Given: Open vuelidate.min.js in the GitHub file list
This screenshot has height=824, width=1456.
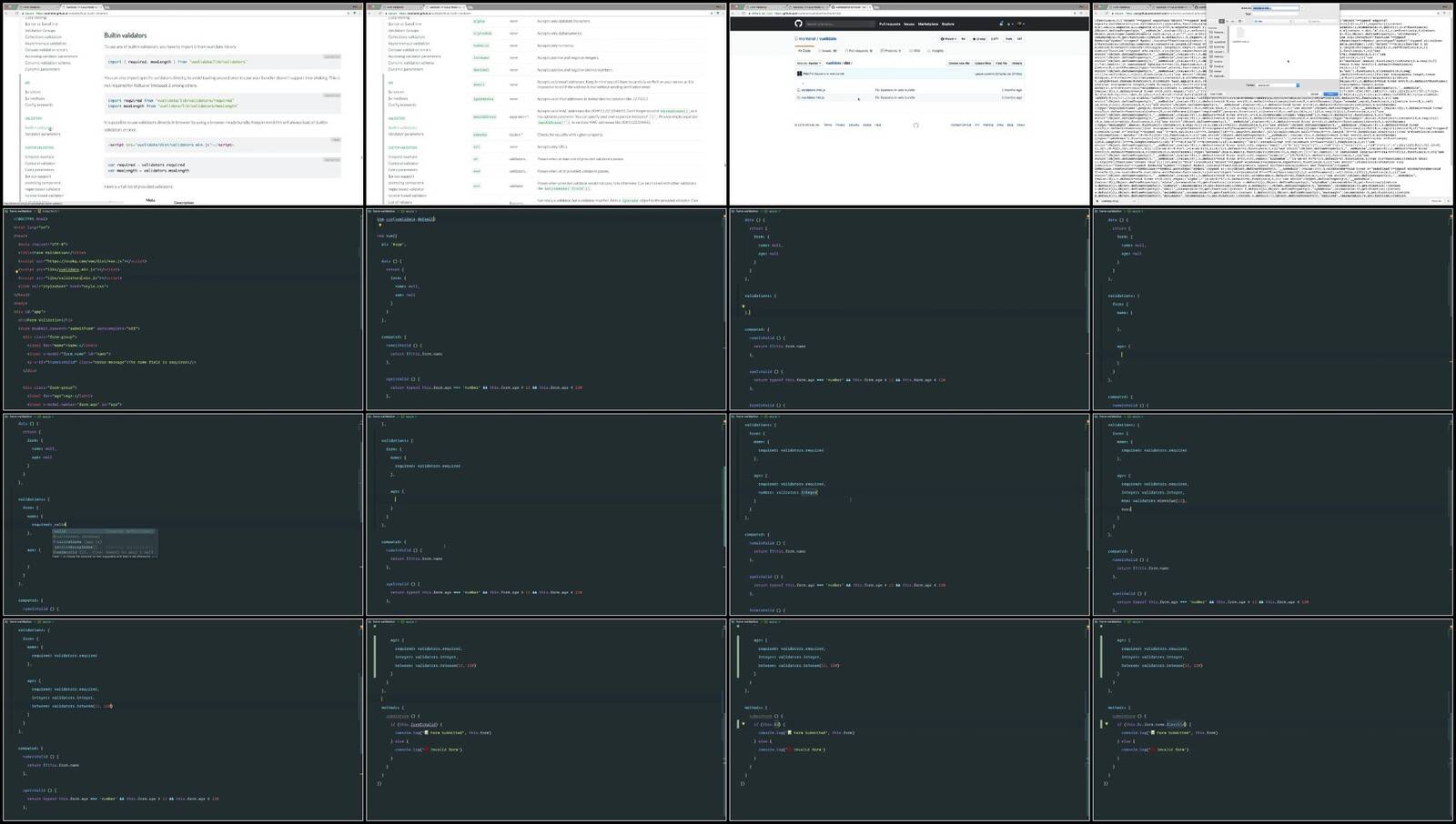Looking at the screenshot, I should pyautogui.click(x=813, y=97).
